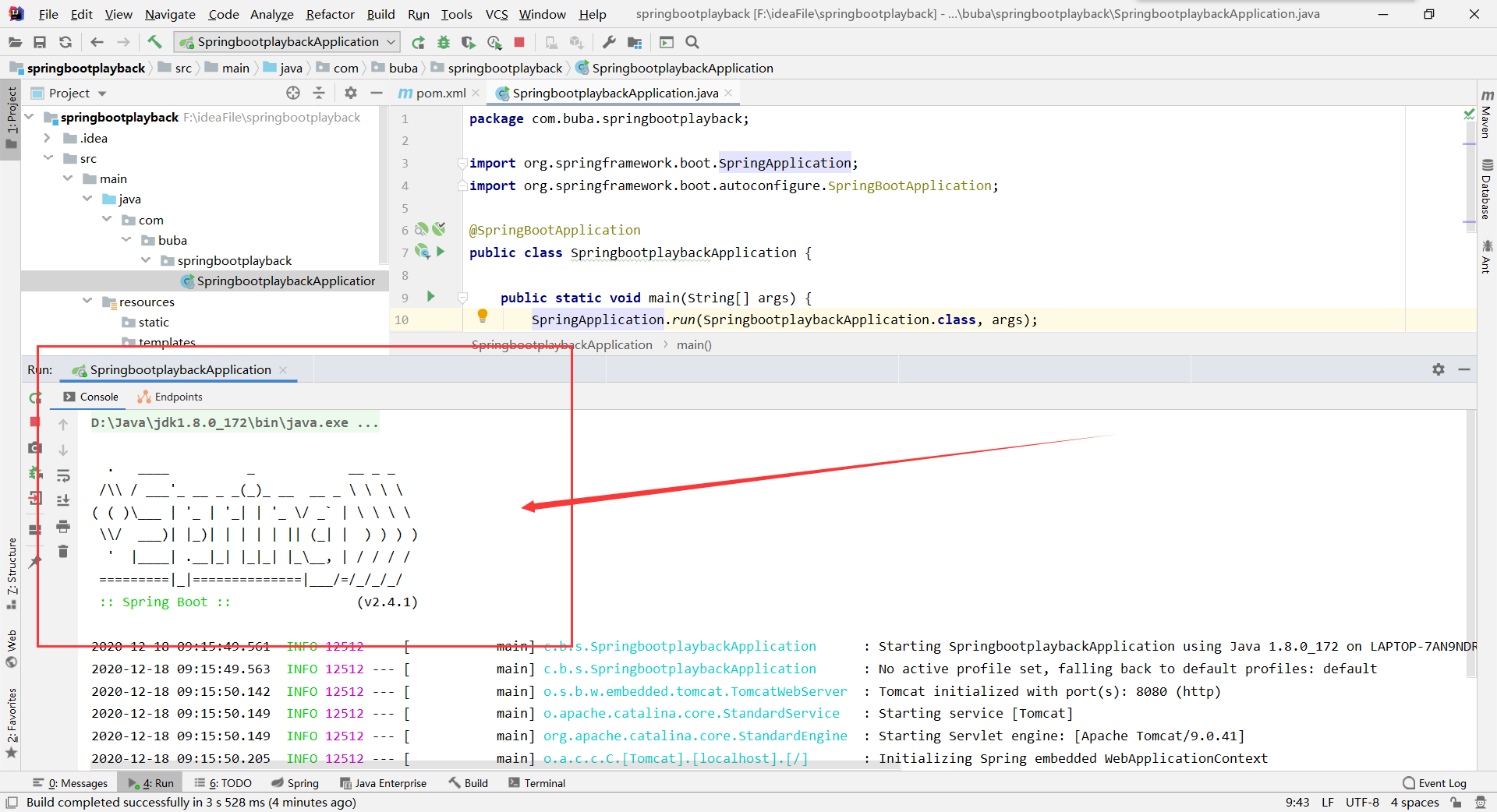
Task: Click the Save All disk icon
Action: (40, 42)
